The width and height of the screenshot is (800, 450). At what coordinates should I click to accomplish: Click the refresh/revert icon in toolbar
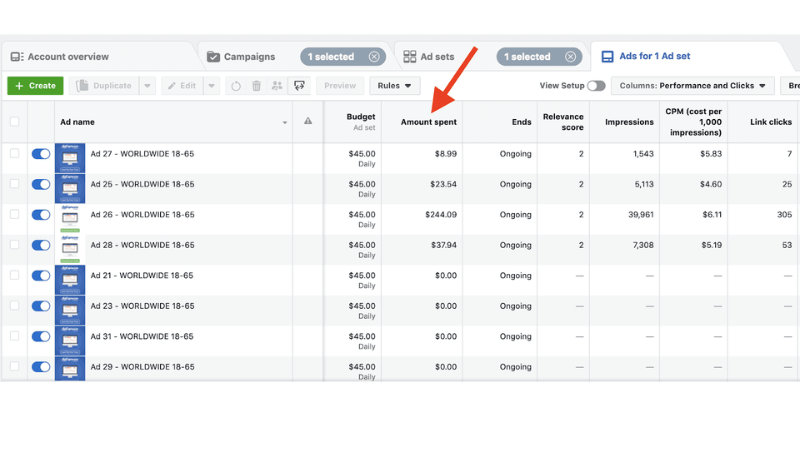point(236,86)
